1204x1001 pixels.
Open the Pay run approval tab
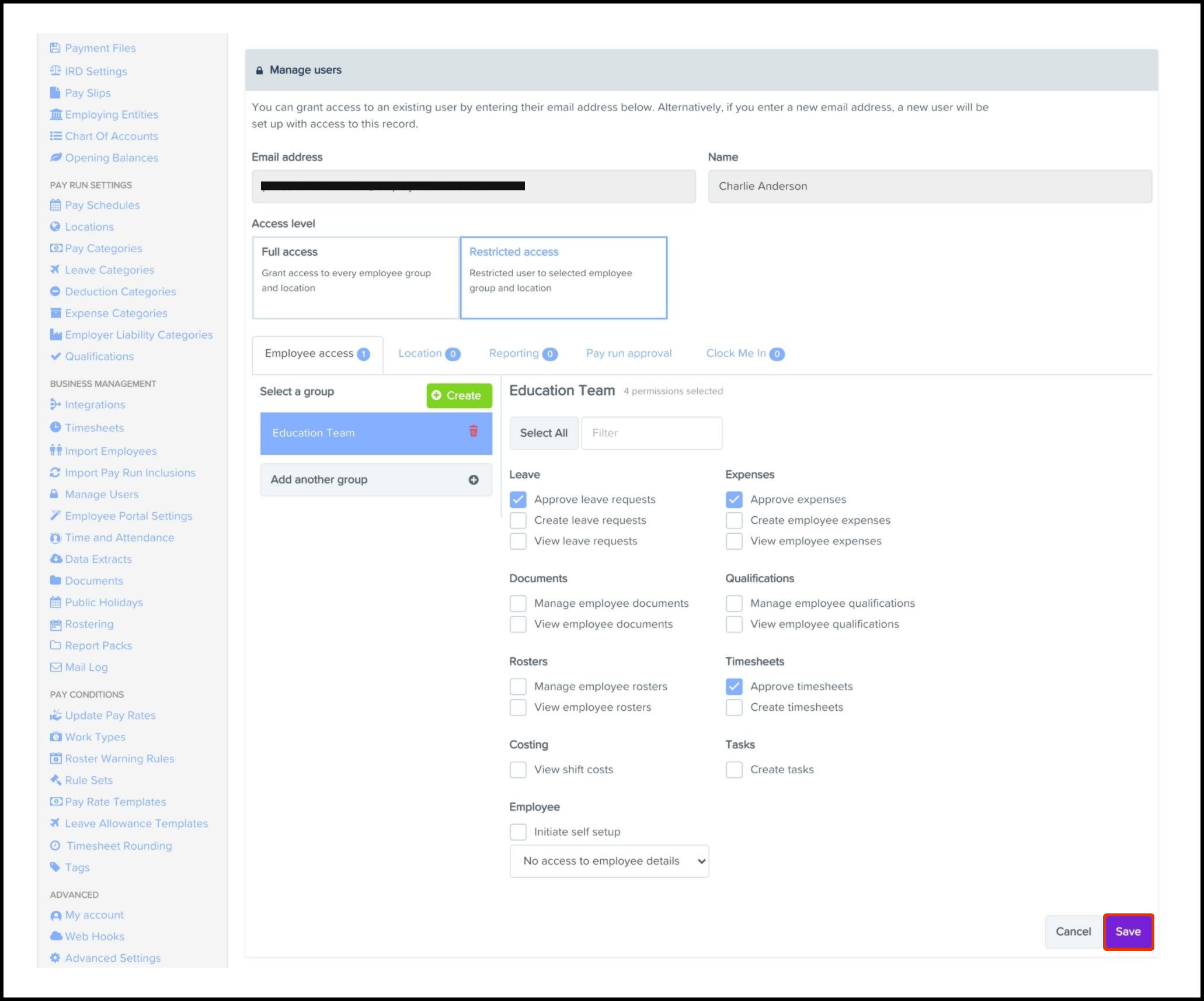(x=629, y=353)
